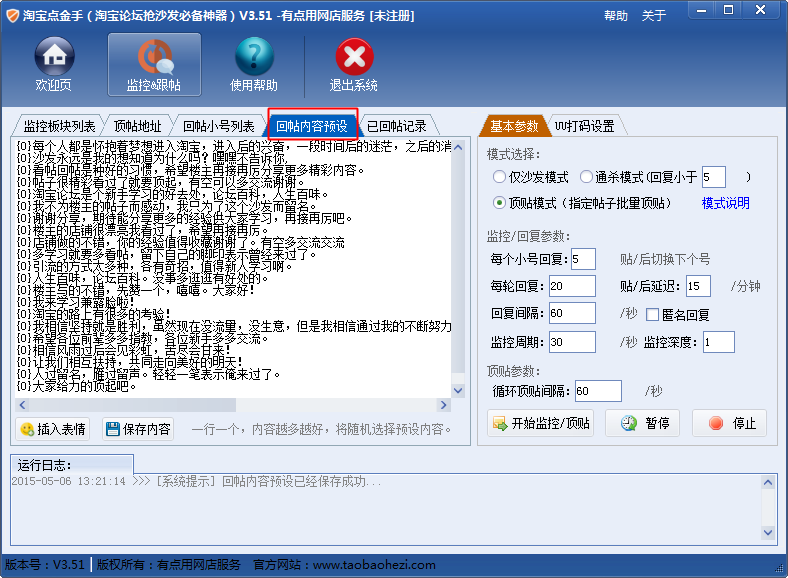Select 仅沙发模式 radio button

[x=499, y=176]
